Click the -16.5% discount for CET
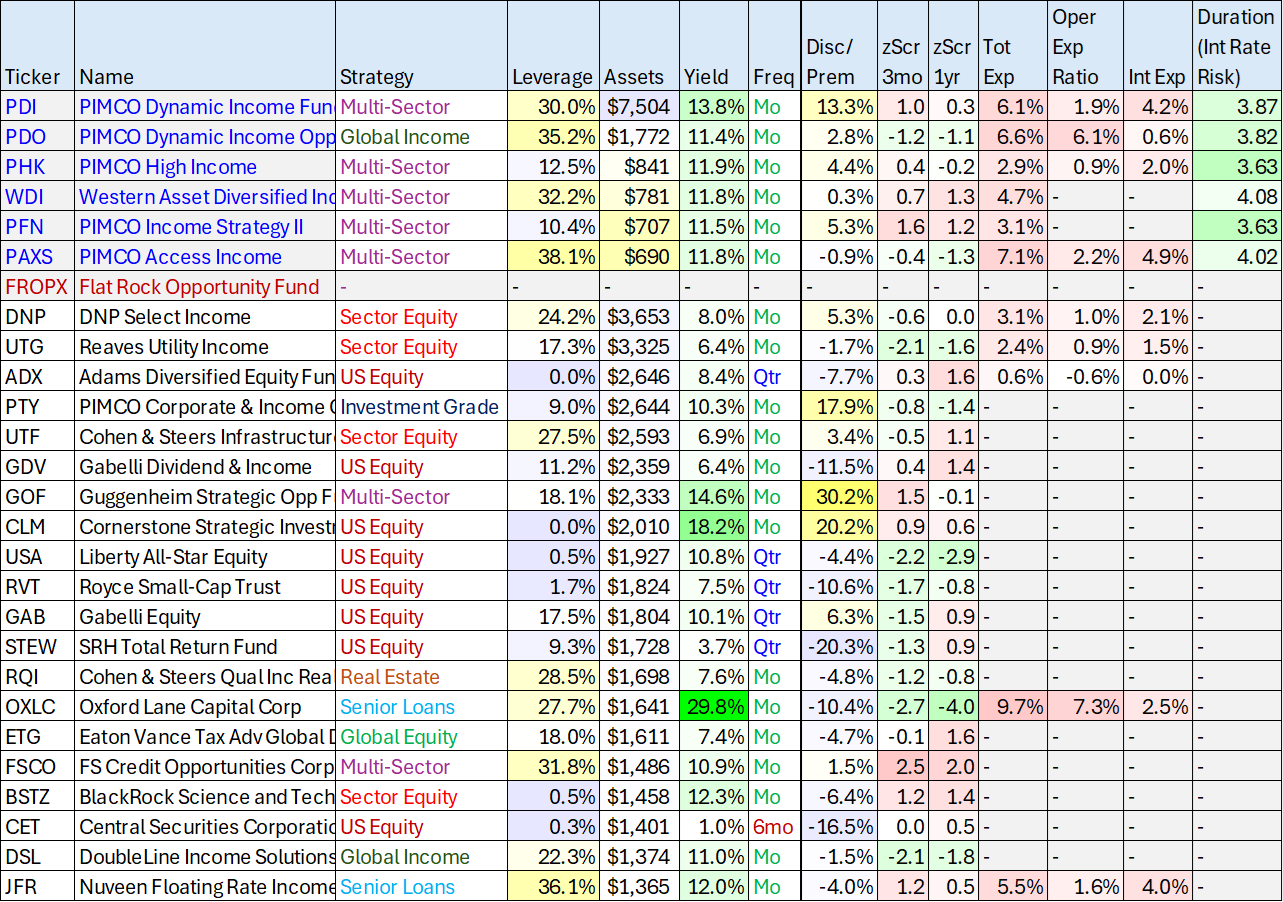This screenshot has height=902, width=1283. pyautogui.click(x=839, y=827)
